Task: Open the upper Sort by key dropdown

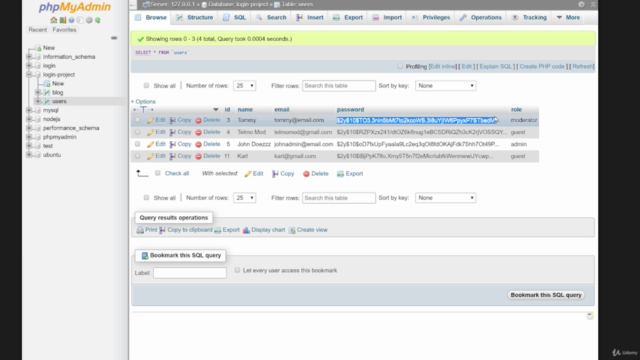Action: 445,86
